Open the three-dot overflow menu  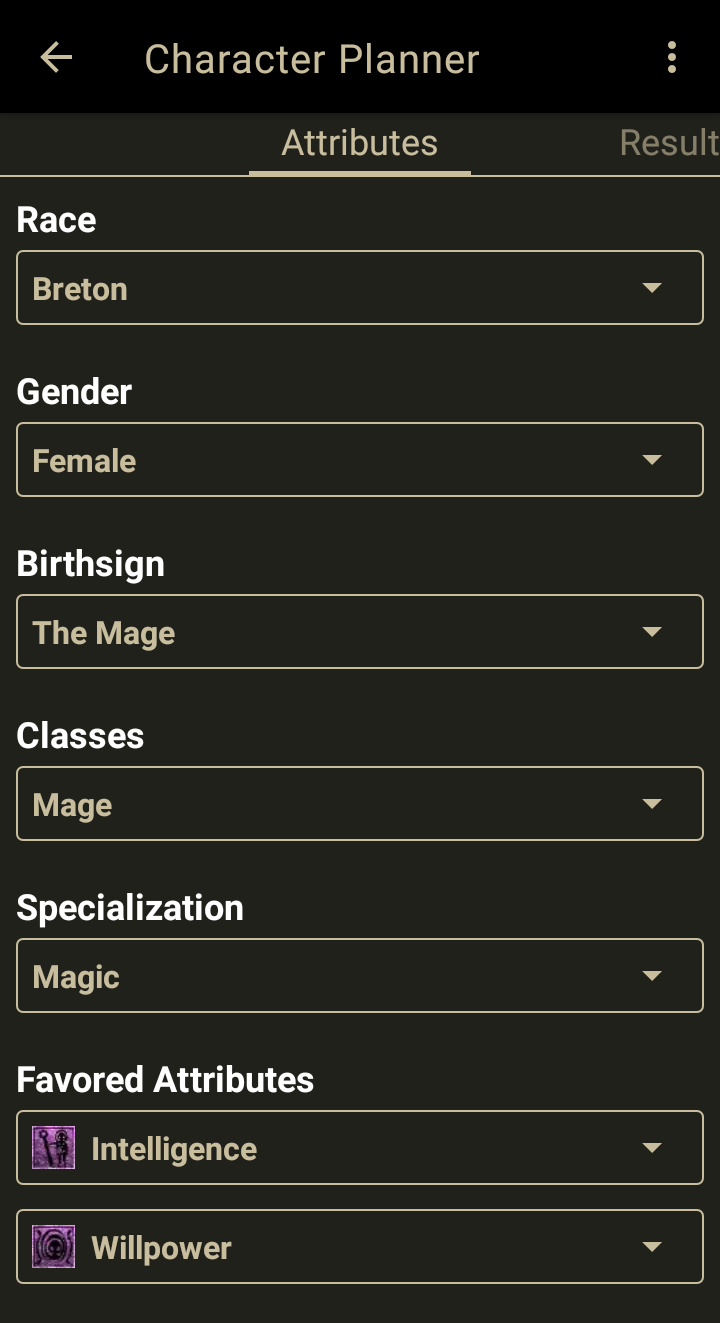[x=672, y=58]
